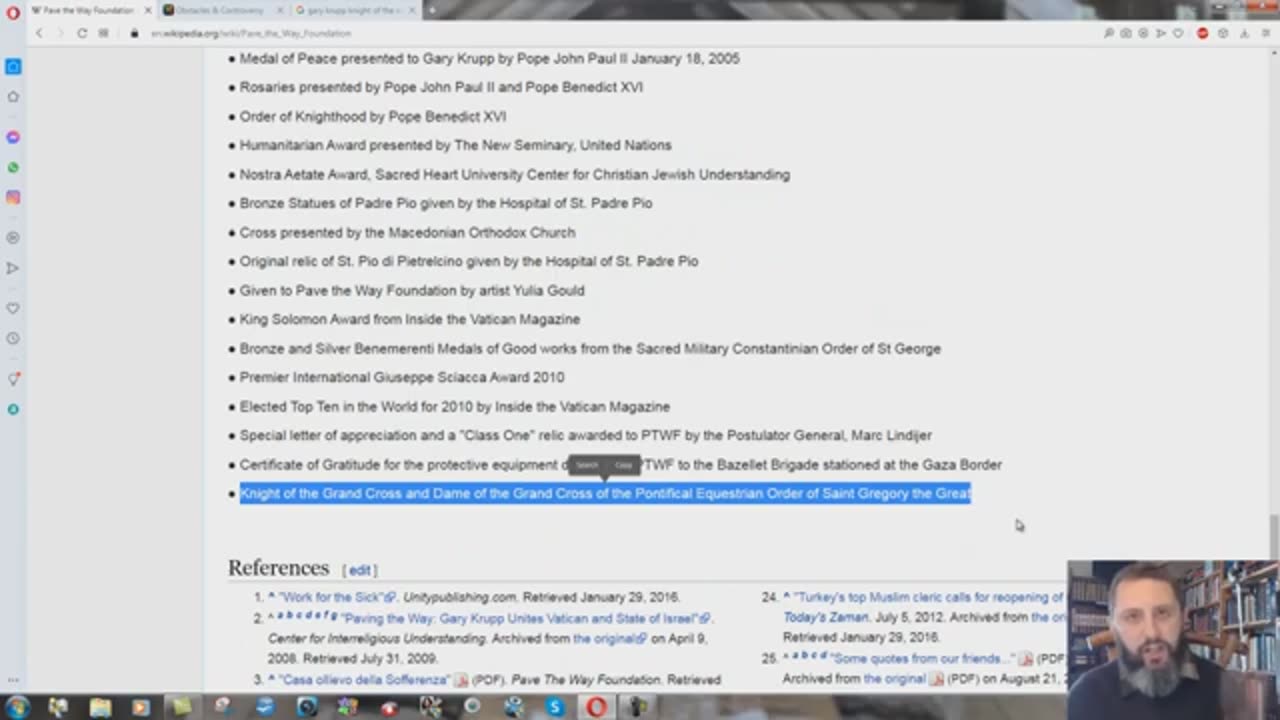1280x720 pixels.
Task: Click "Nostra Aetate Award" list line
Action: click(515, 174)
